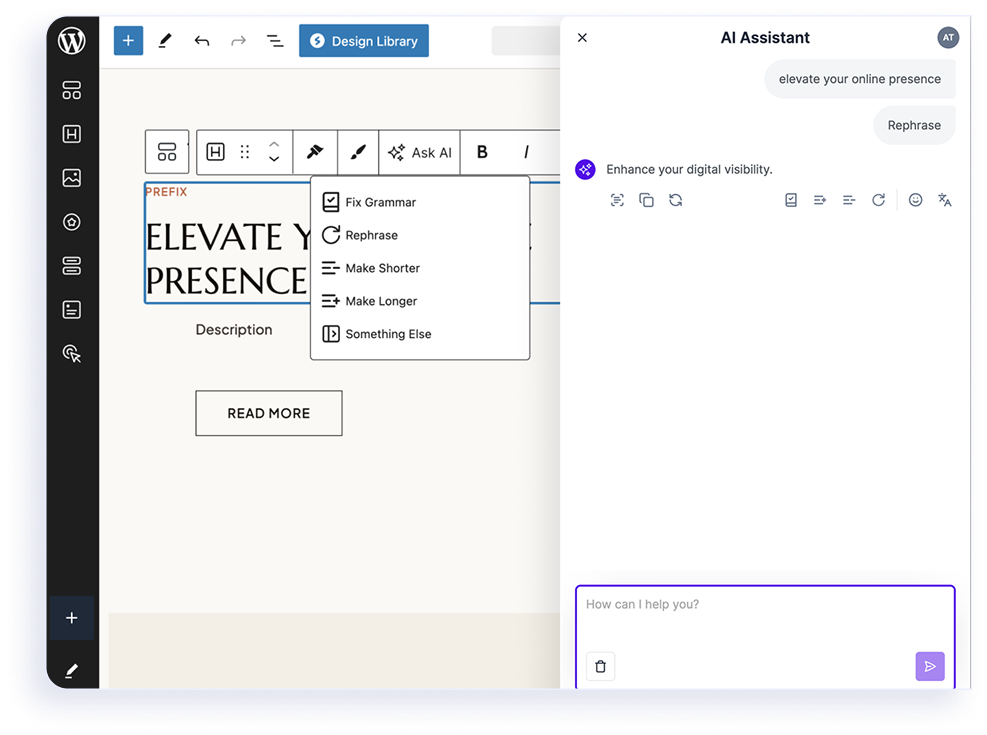Copy the AI response using the copy icon

pos(646,200)
